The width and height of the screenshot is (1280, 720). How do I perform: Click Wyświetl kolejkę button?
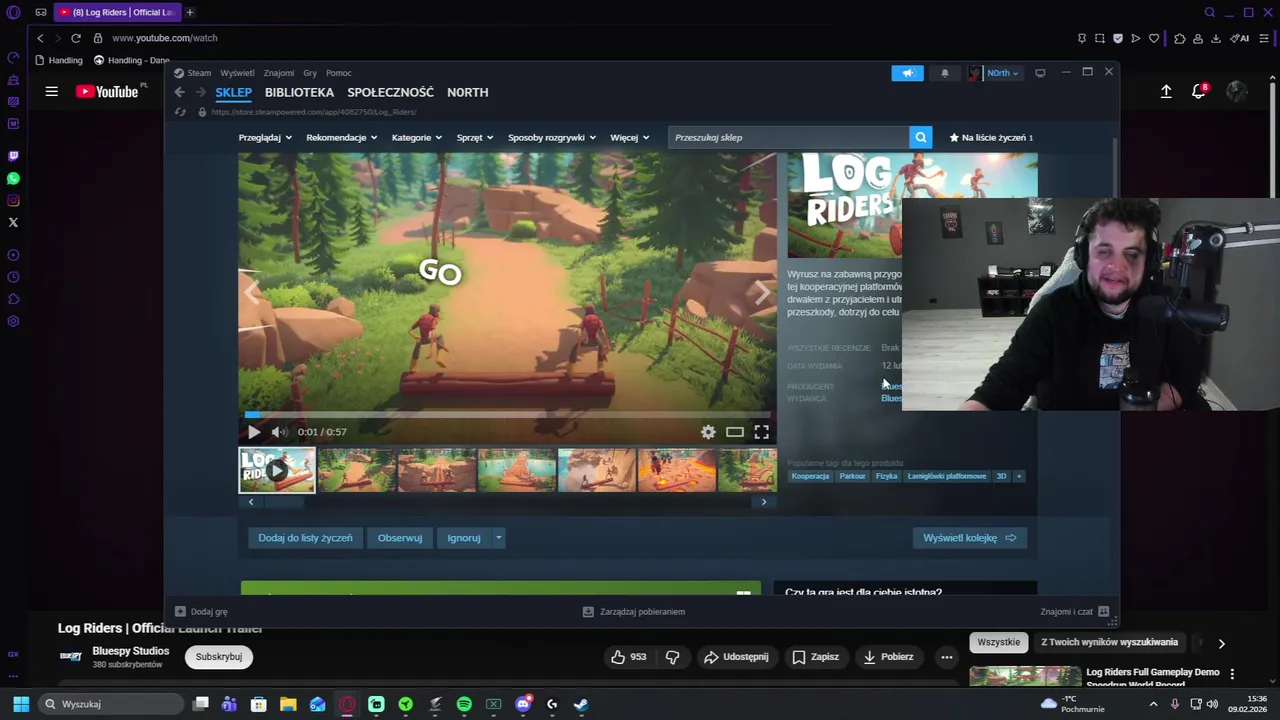[970, 538]
